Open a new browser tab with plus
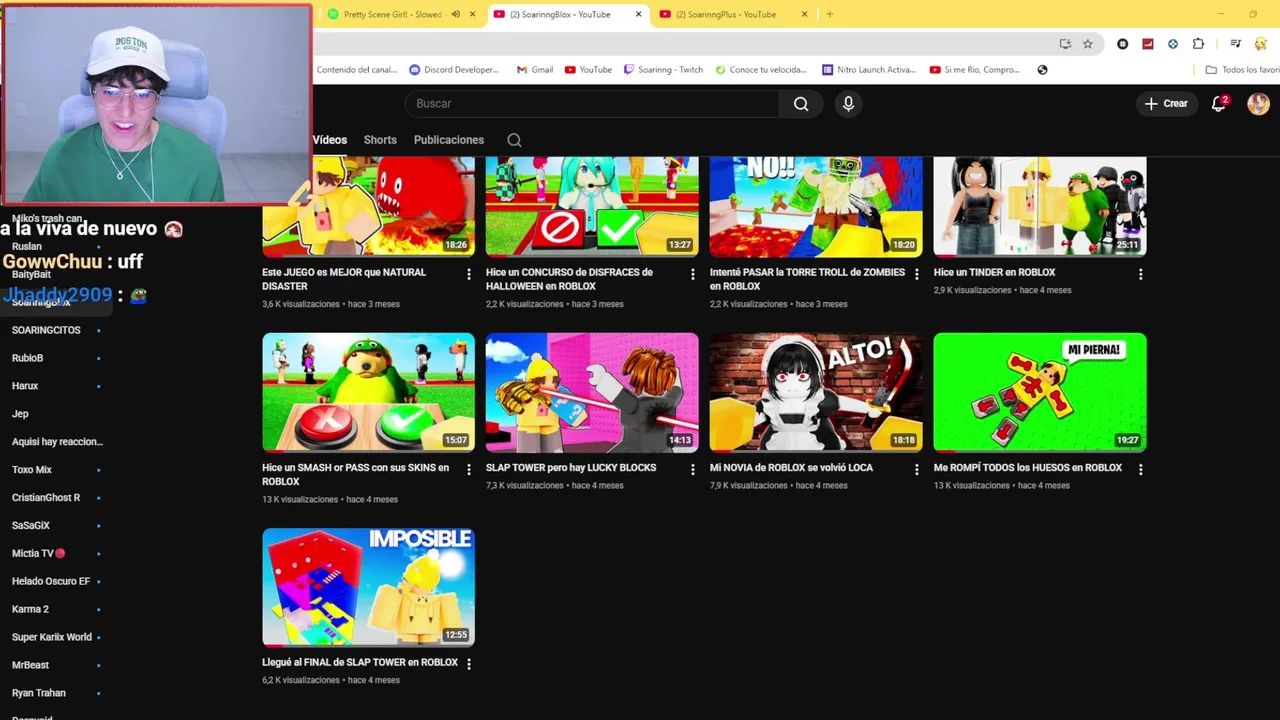Image resolution: width=1280 pixels, height=720 pixels. point(829,14)
